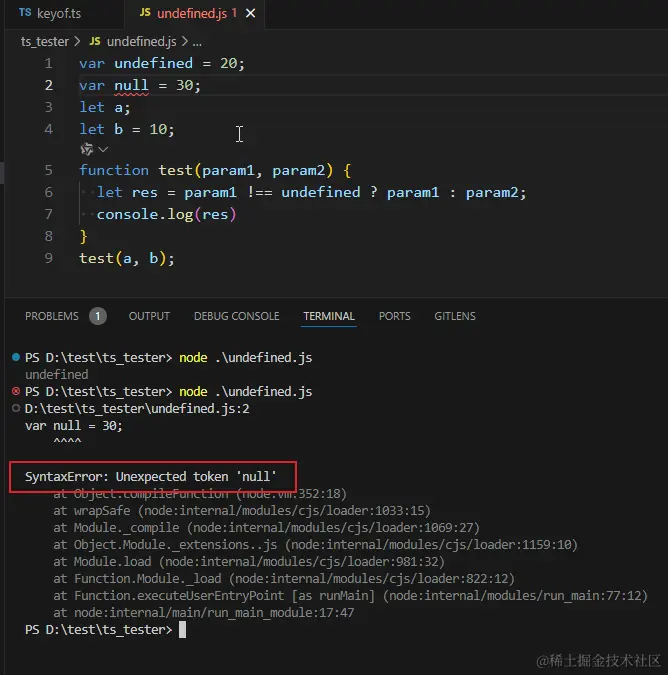Click 'SyntaxError: Unexpected token' message in terminal
Viewport: 668px width, 675px height.
pos(151,477)
